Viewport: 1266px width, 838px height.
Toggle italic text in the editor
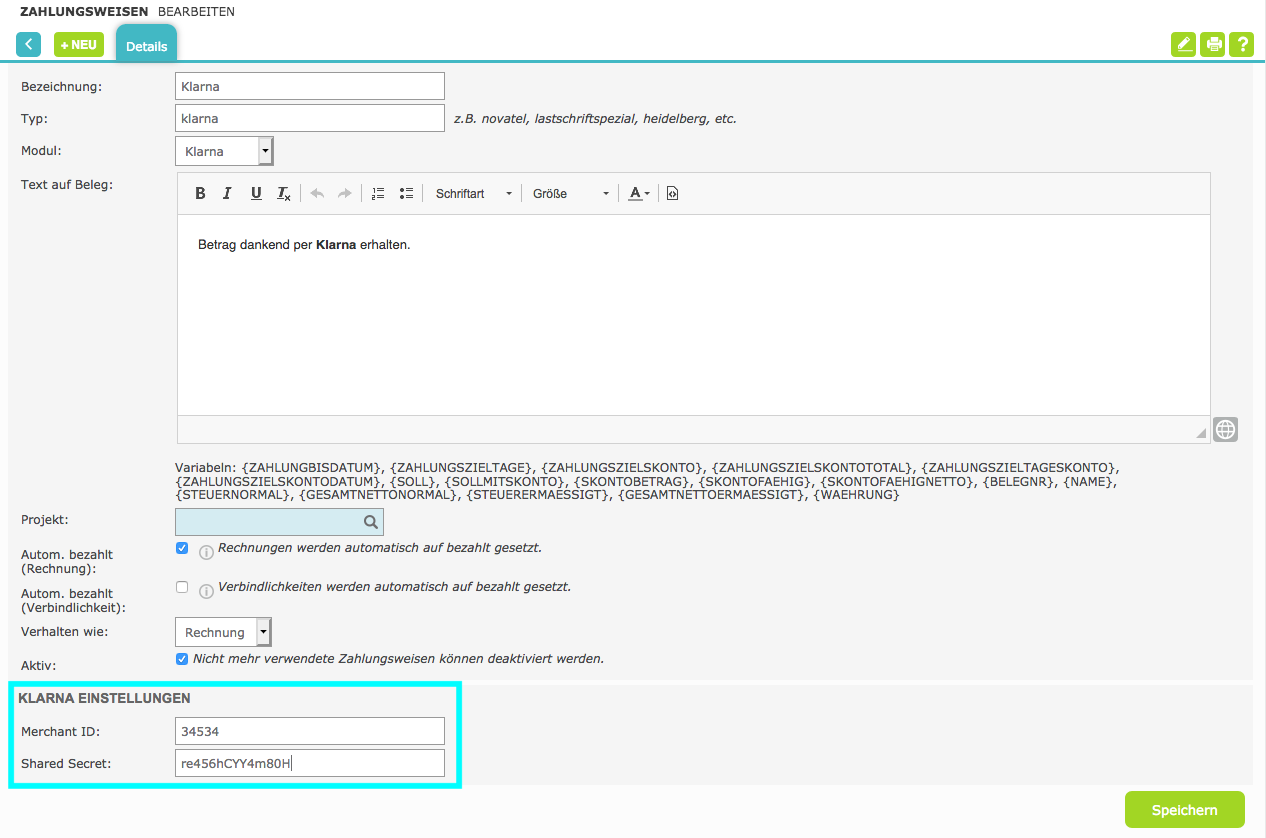pyautogui.click(x=228, y=193)
